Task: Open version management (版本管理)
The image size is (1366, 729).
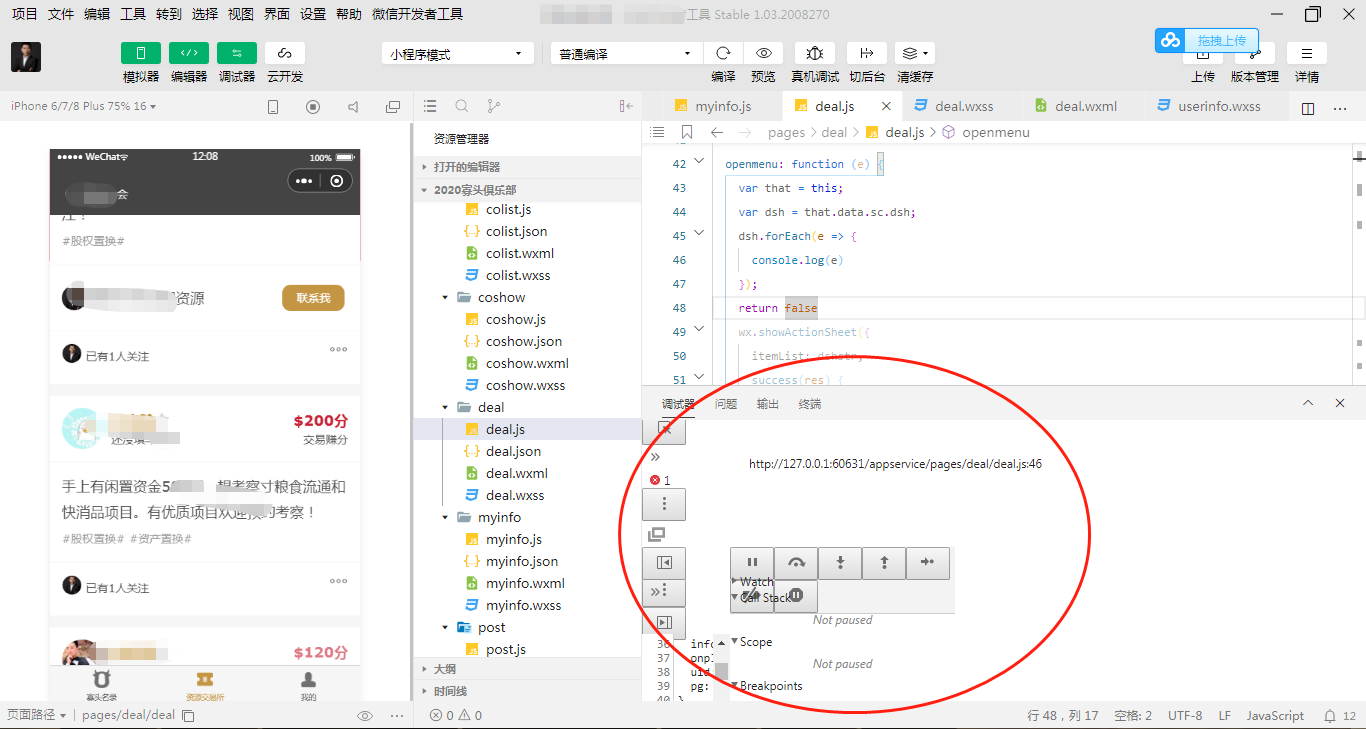Action: [1255, 76]
